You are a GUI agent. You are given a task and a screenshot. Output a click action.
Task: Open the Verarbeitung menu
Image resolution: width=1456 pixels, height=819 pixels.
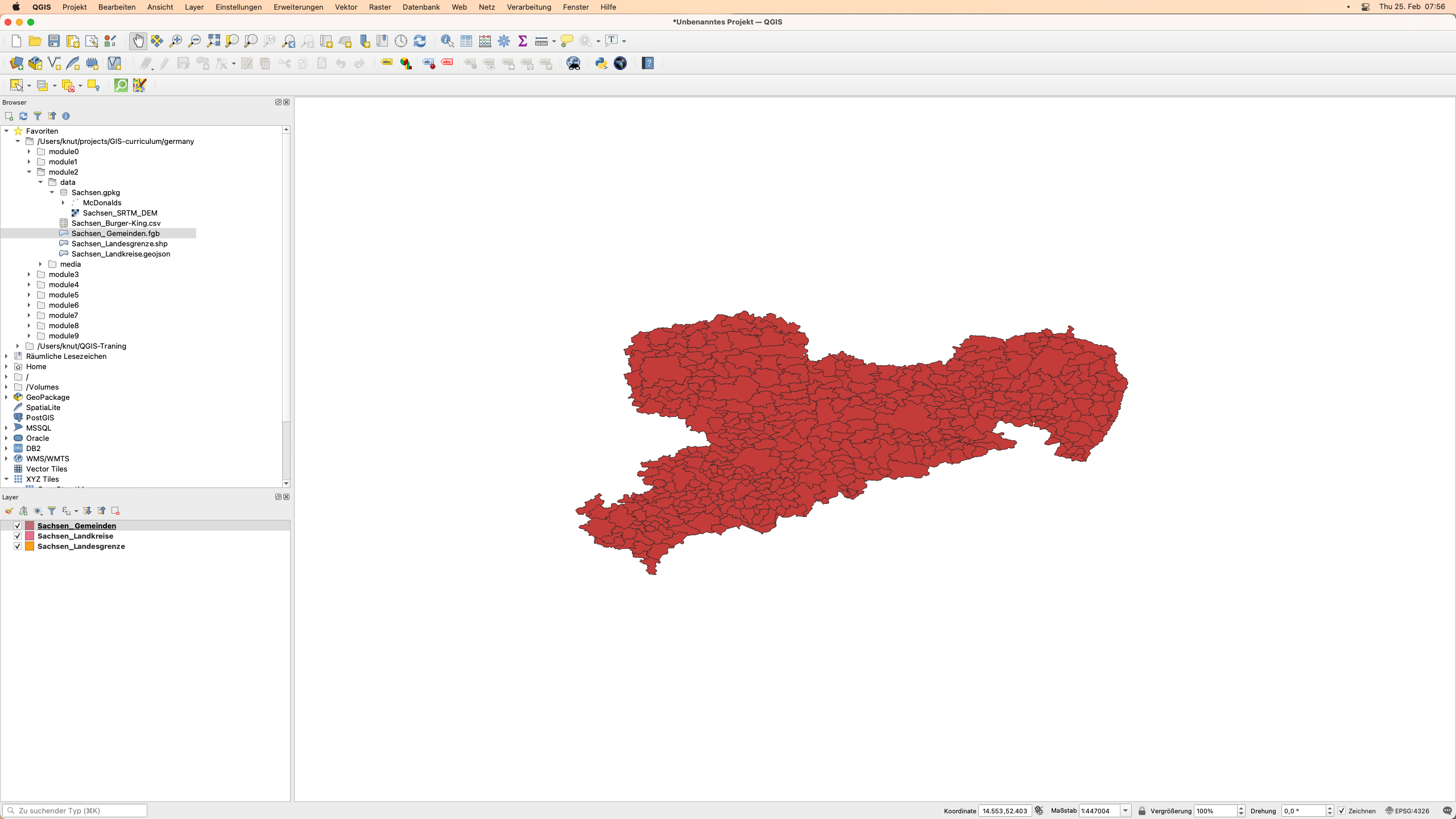click(x=529, y=7)
